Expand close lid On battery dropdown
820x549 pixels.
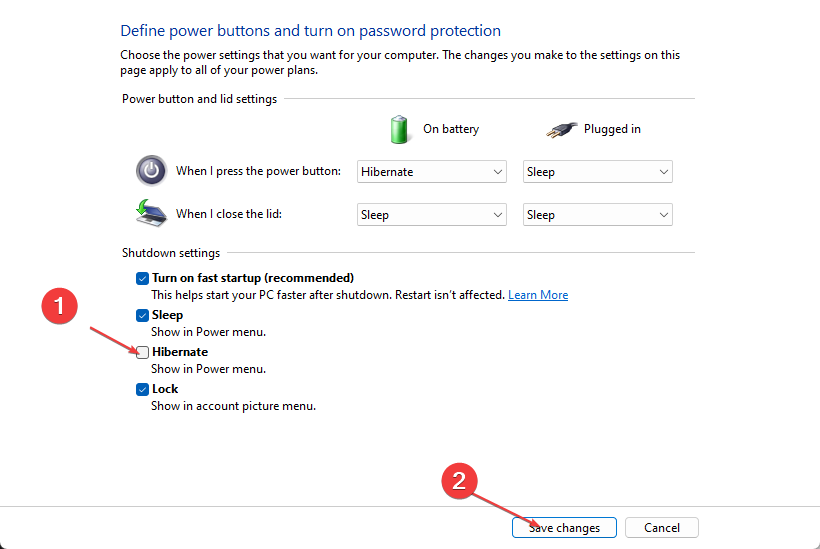[x=432, y=215]
